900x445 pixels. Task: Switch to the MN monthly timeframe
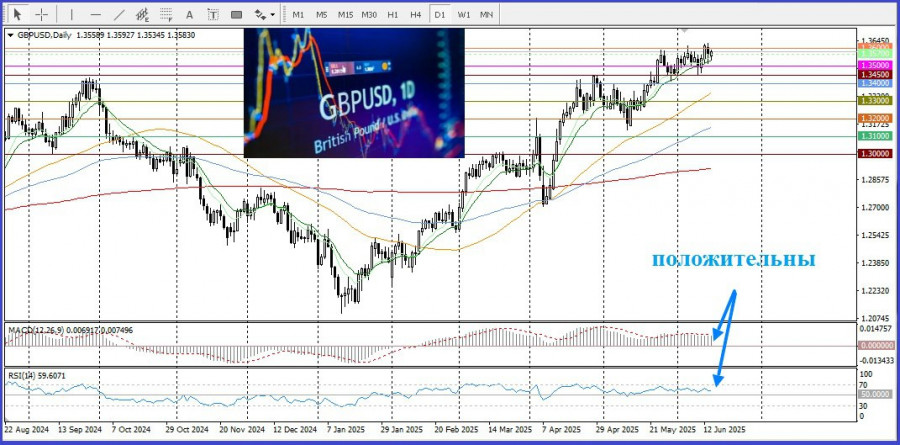point(486,15)
